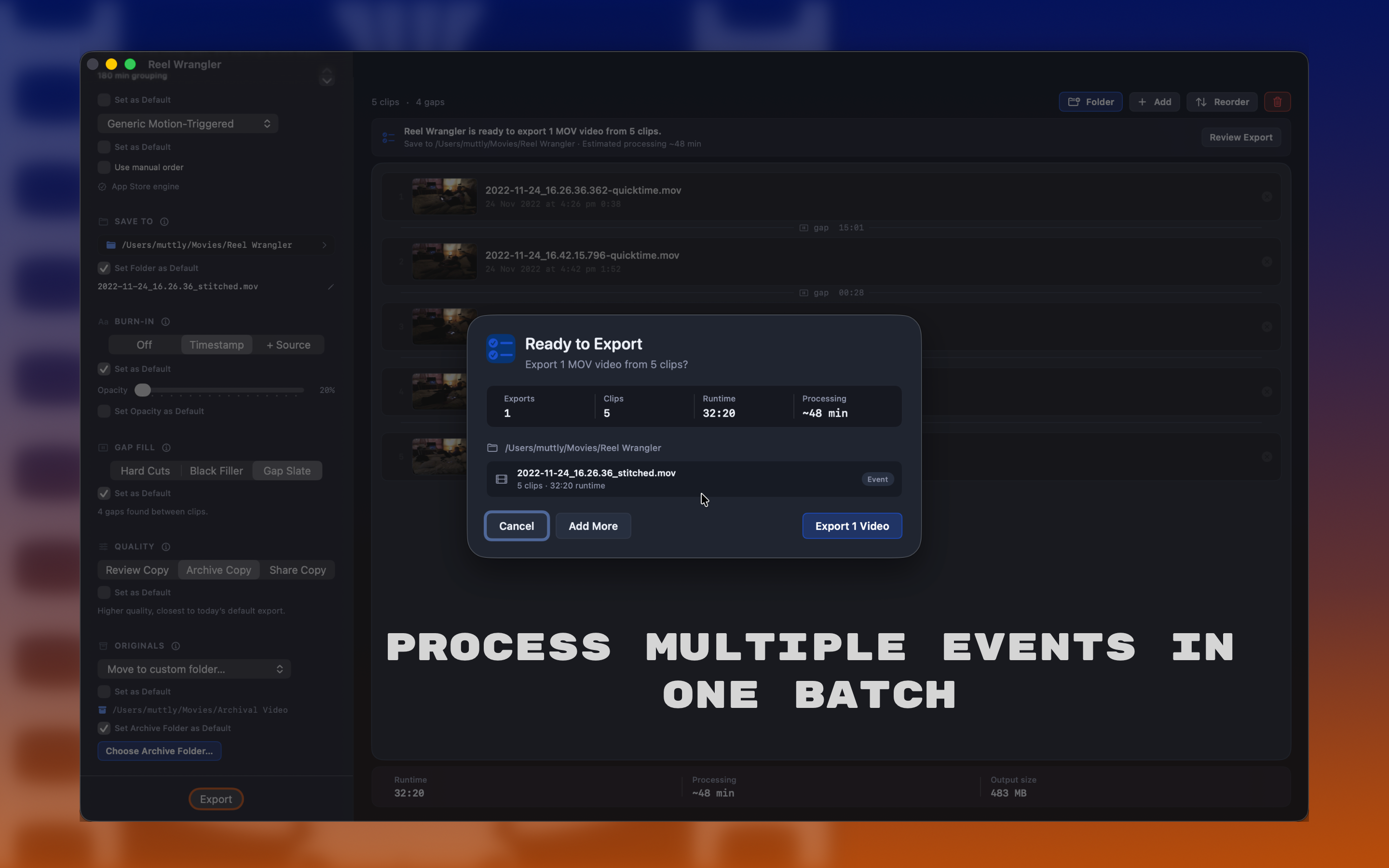Select Black Filler gap fill

(217, 471)
